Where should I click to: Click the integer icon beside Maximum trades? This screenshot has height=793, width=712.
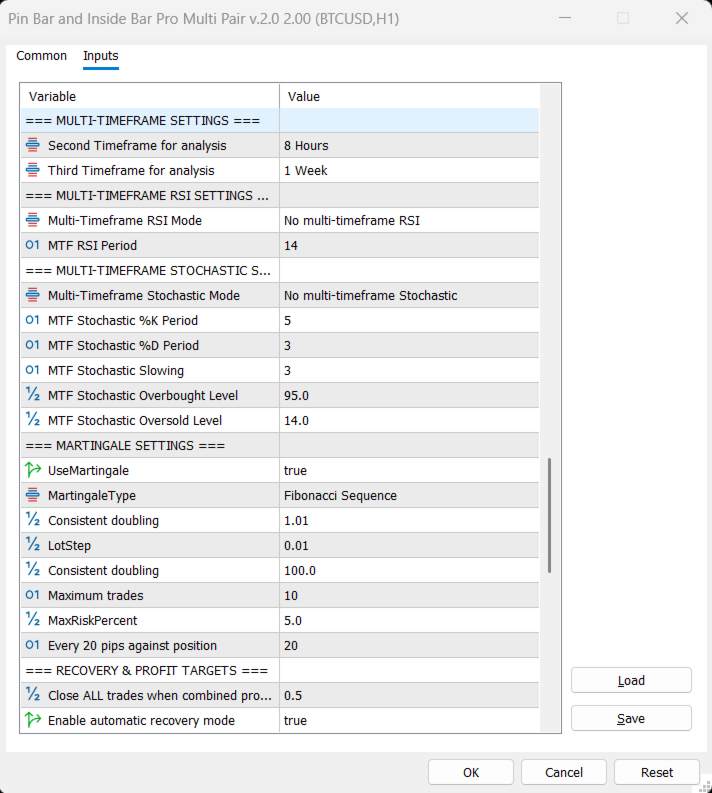click(33, 595)
